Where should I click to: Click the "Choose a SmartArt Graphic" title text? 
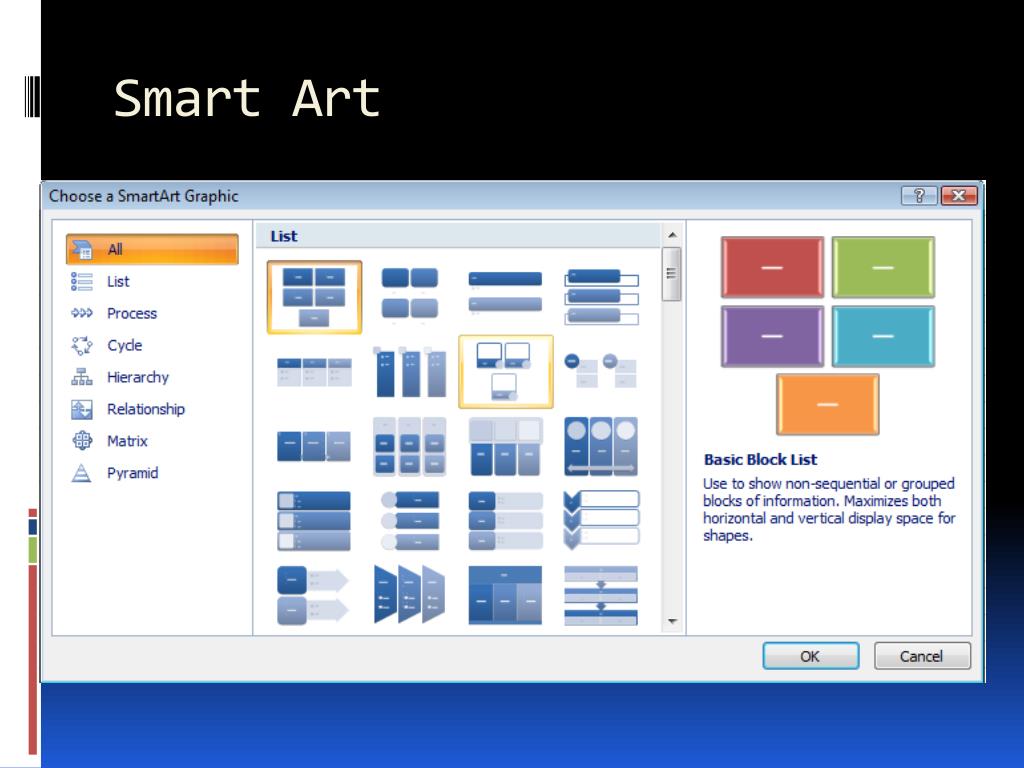(144, 196)
